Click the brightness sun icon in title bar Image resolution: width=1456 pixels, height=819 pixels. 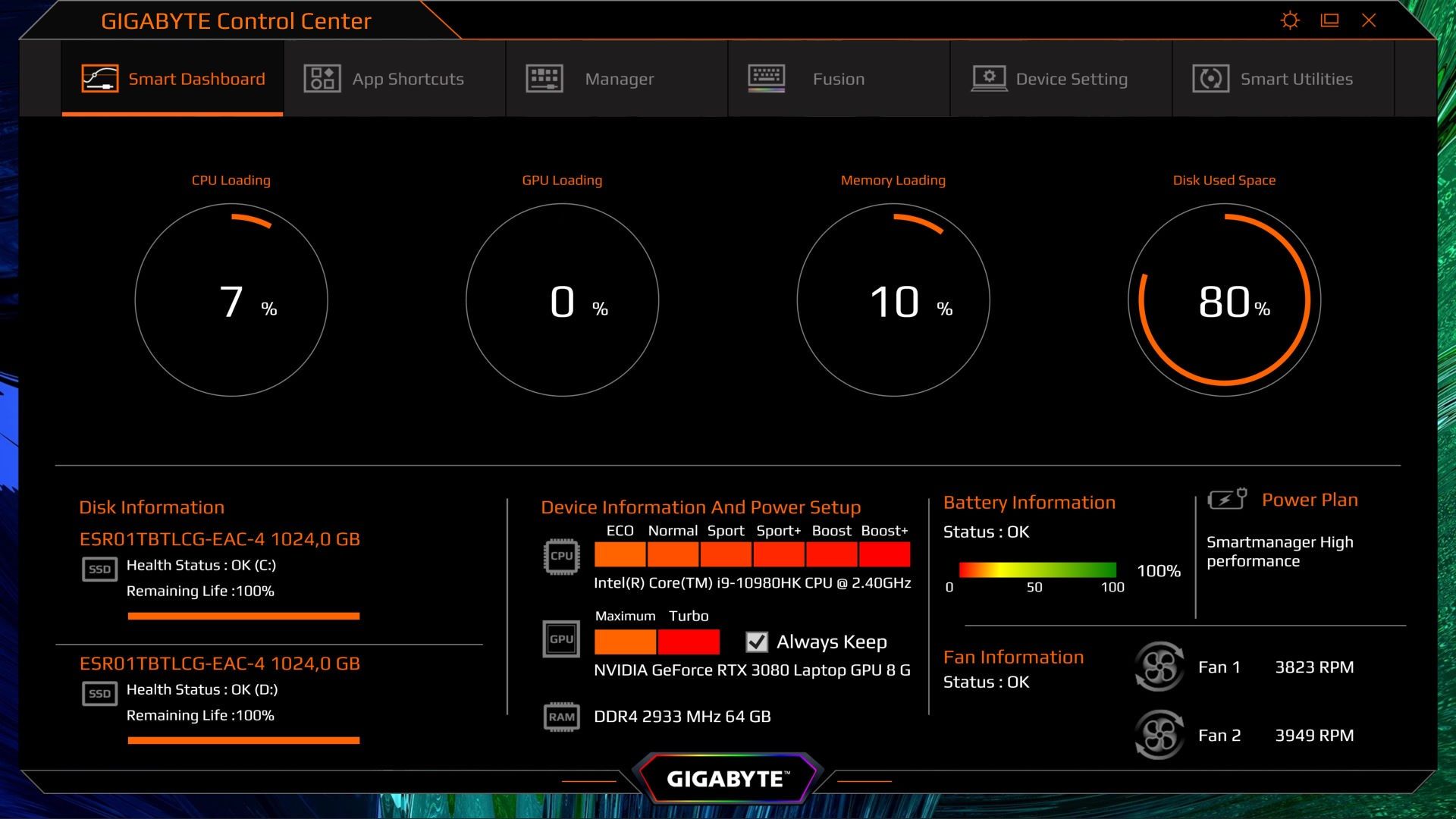pos(1290,20)
